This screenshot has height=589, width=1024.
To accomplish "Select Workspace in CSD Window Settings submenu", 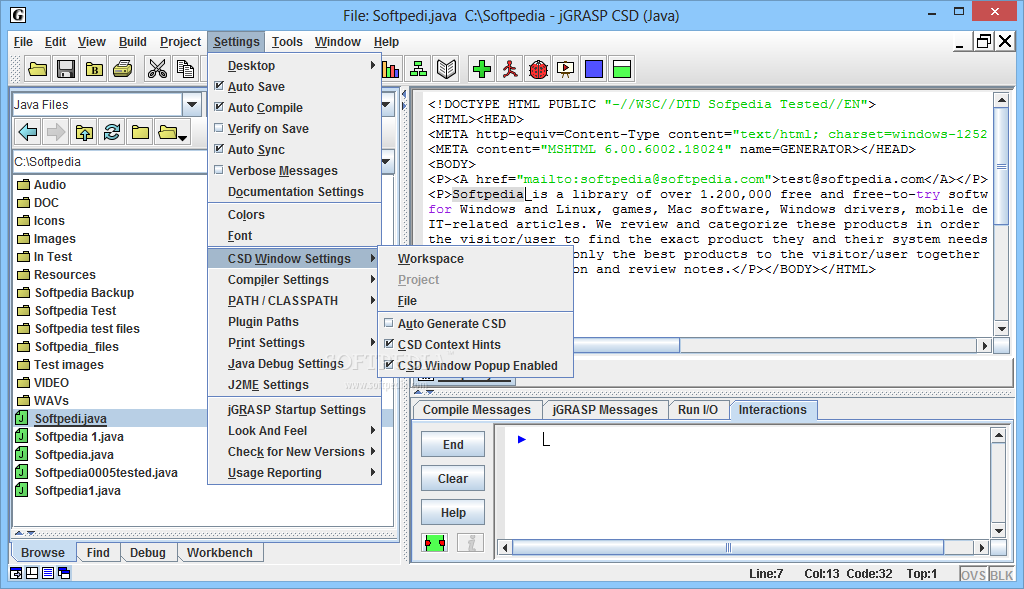I will pyautogui.click(x=475, y=259).
